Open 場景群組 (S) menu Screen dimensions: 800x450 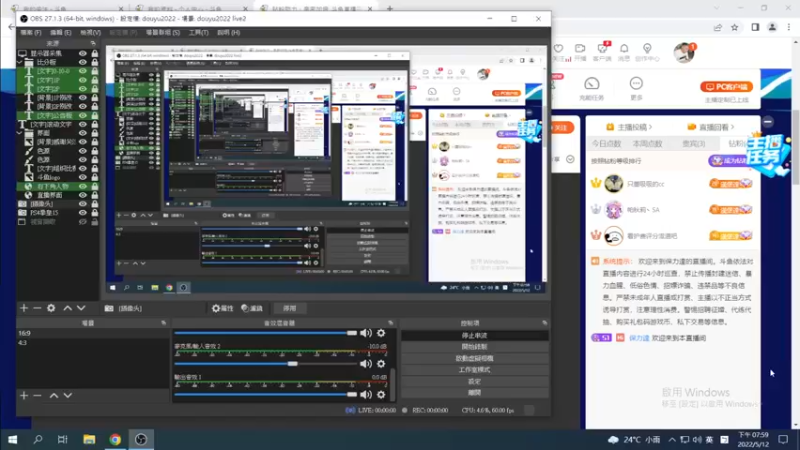[163, 33]
